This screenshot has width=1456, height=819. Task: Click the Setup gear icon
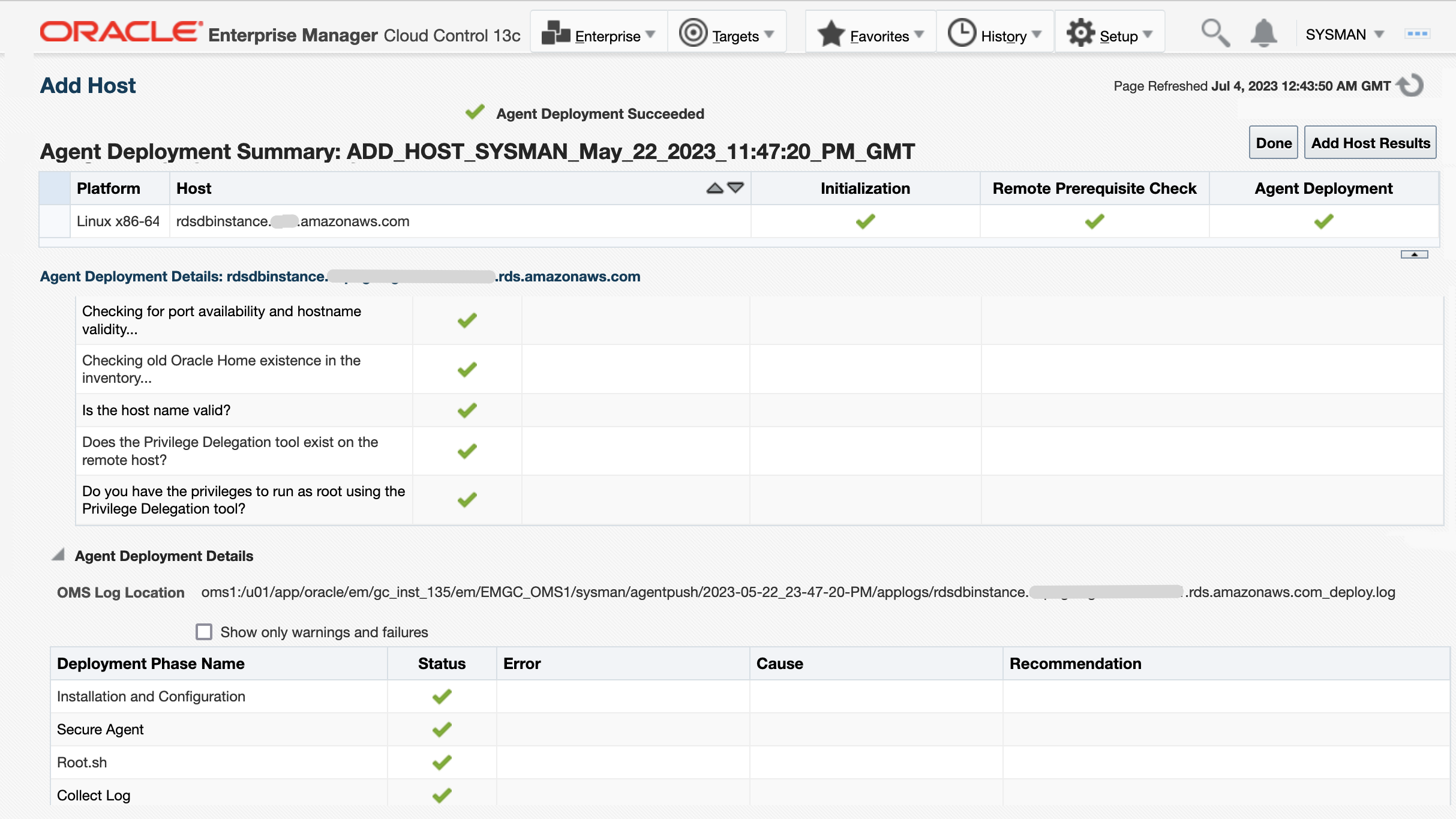coord(1080,34)
